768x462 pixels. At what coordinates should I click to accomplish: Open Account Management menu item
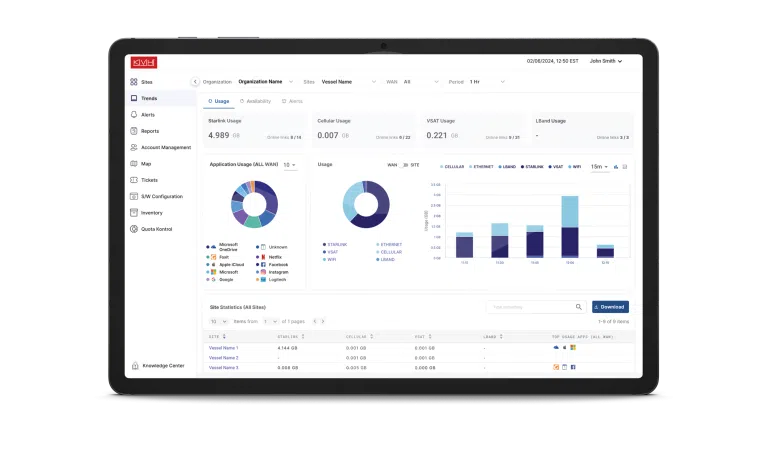click(161, 147)
